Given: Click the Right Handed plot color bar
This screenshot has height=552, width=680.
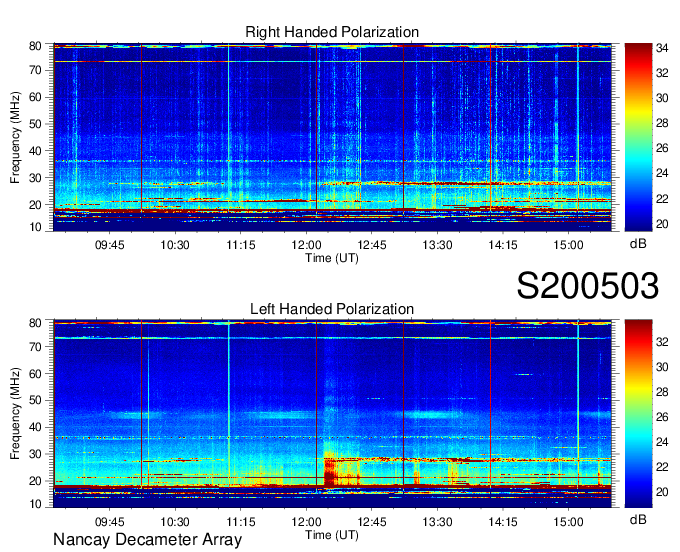Looking at the screenshot, I should [638, 137].
